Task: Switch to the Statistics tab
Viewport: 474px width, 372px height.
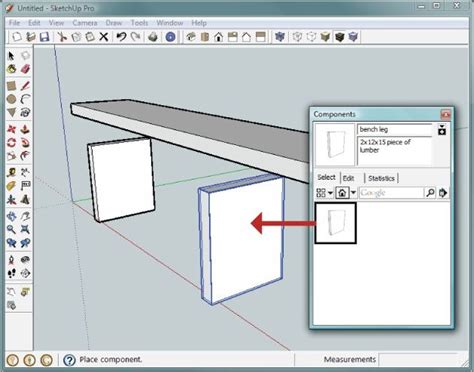Action: [381, 178]
